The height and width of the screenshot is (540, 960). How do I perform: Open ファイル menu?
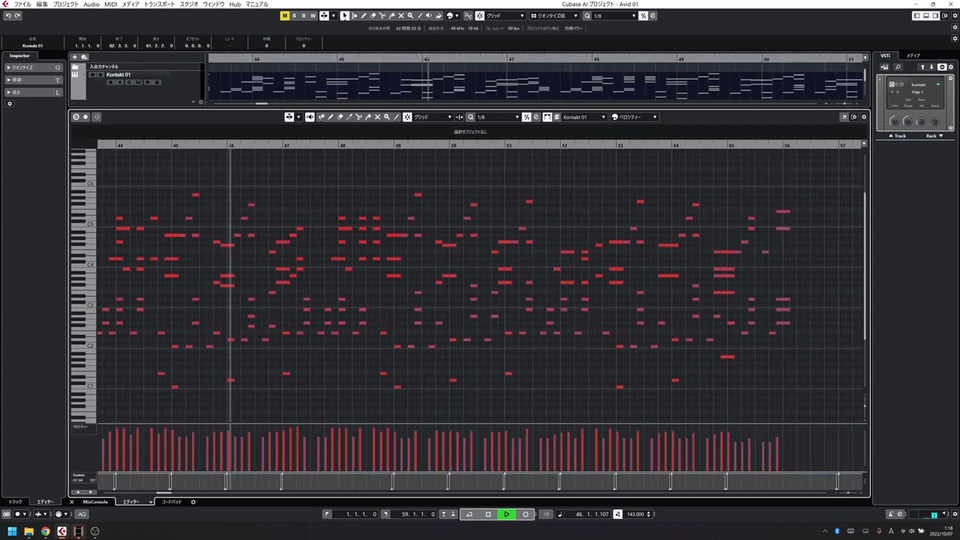22,4
